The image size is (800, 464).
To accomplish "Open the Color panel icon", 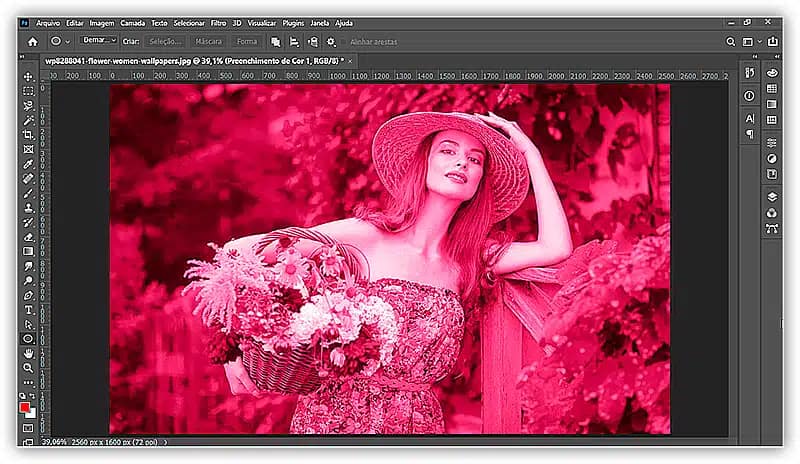I will [x=772, y=73].
